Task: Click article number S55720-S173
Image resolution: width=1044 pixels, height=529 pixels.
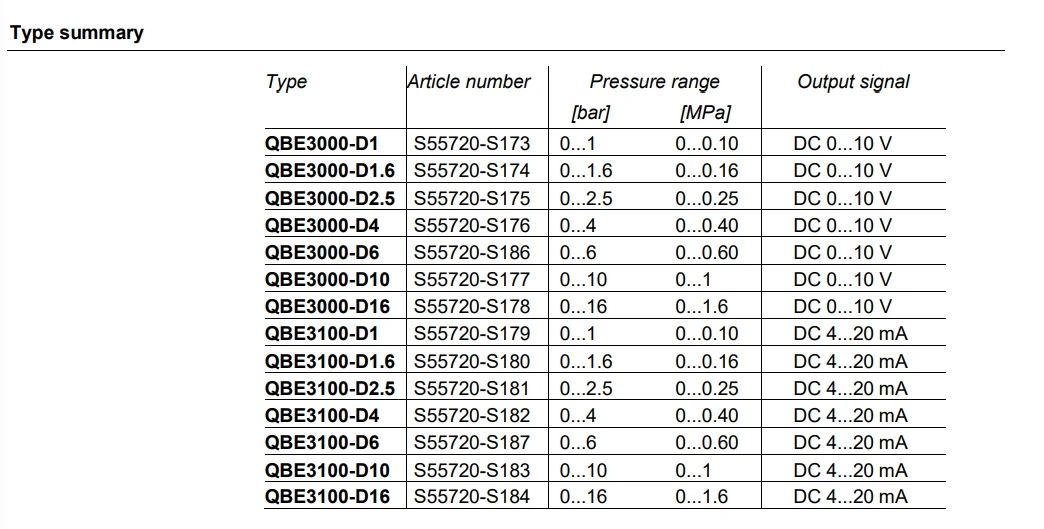Action: click(472, 144)
